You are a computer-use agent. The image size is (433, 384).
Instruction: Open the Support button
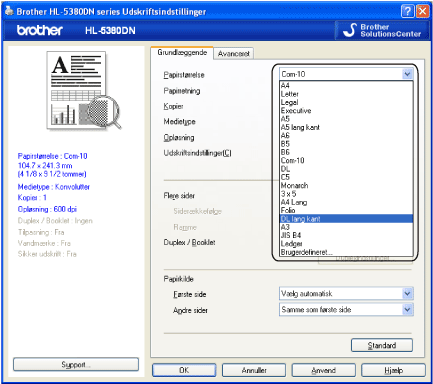[x=76, y=365]
